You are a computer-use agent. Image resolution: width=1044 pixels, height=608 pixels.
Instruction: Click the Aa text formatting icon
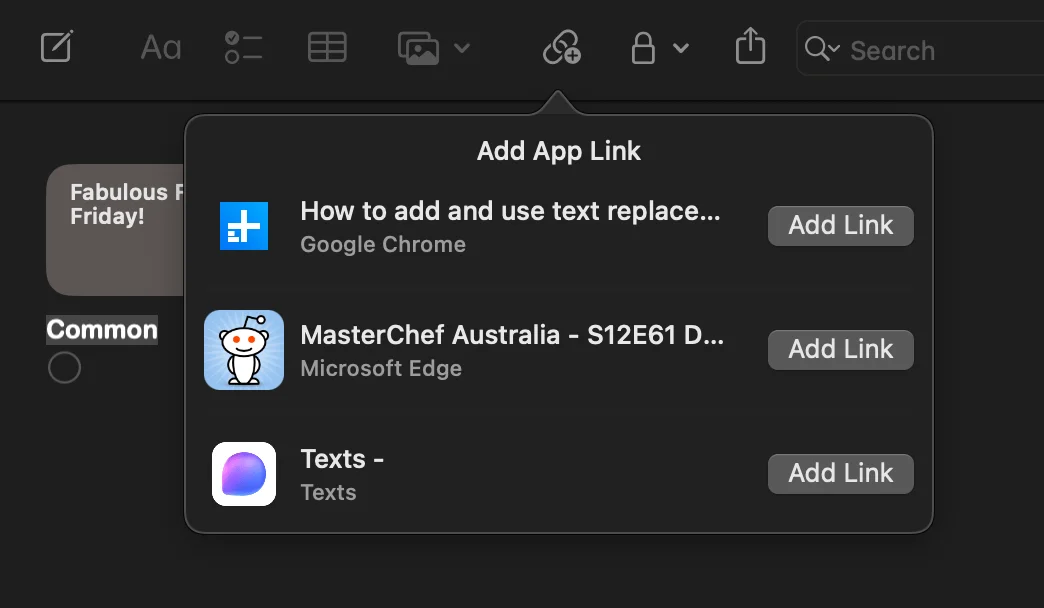click(x=160, y=47)
